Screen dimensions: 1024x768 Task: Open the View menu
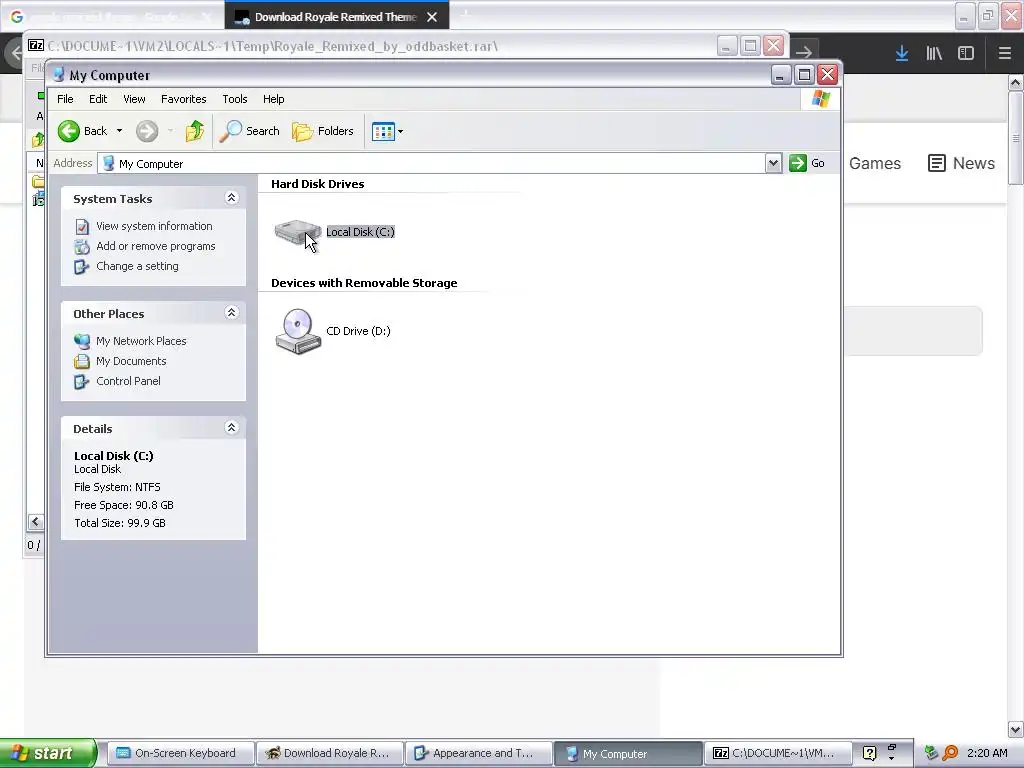(134, 99)
